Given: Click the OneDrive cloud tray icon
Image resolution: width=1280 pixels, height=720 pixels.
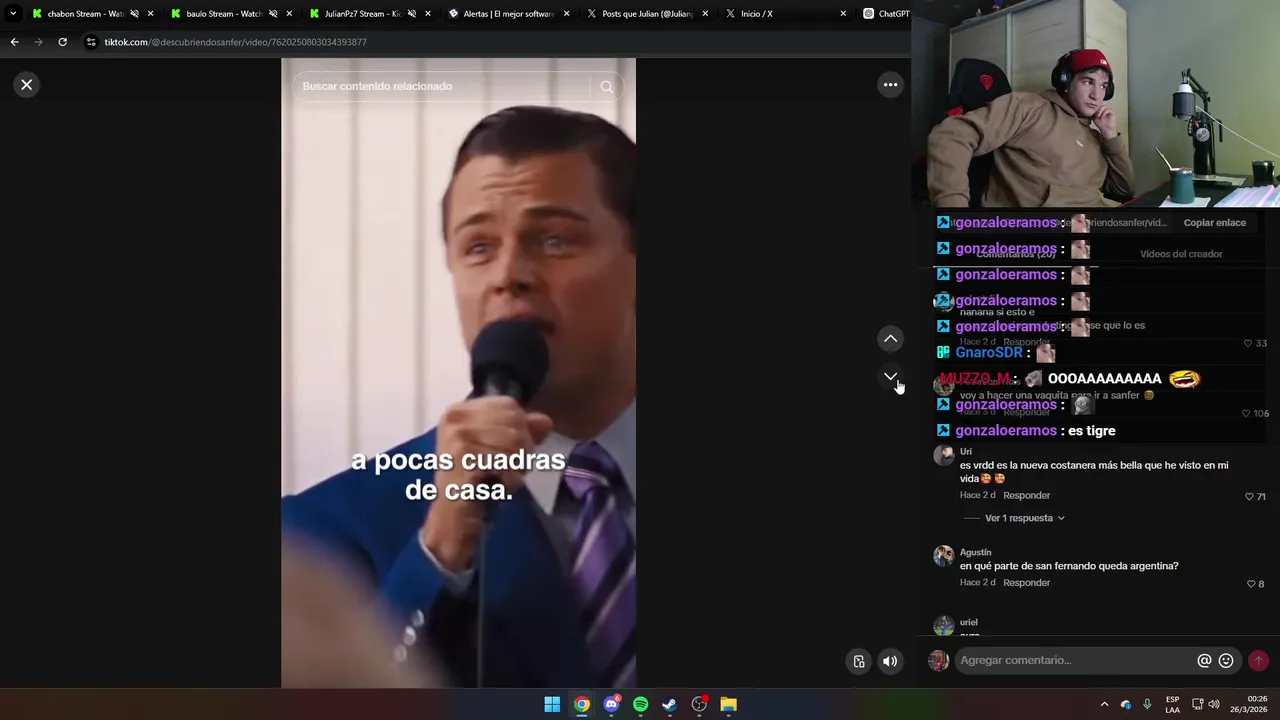Looking at the screenshot, I should pos(1126,705).
